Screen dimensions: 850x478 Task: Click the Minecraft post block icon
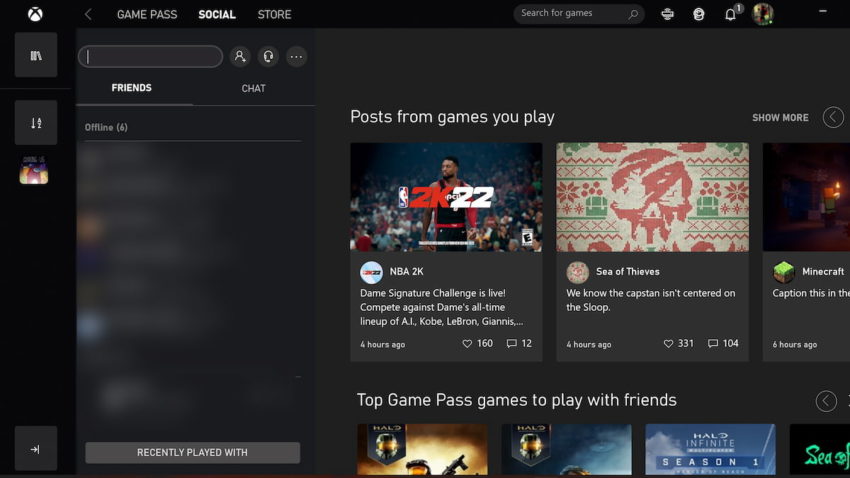pyautogui.click(x=783, y=273)
